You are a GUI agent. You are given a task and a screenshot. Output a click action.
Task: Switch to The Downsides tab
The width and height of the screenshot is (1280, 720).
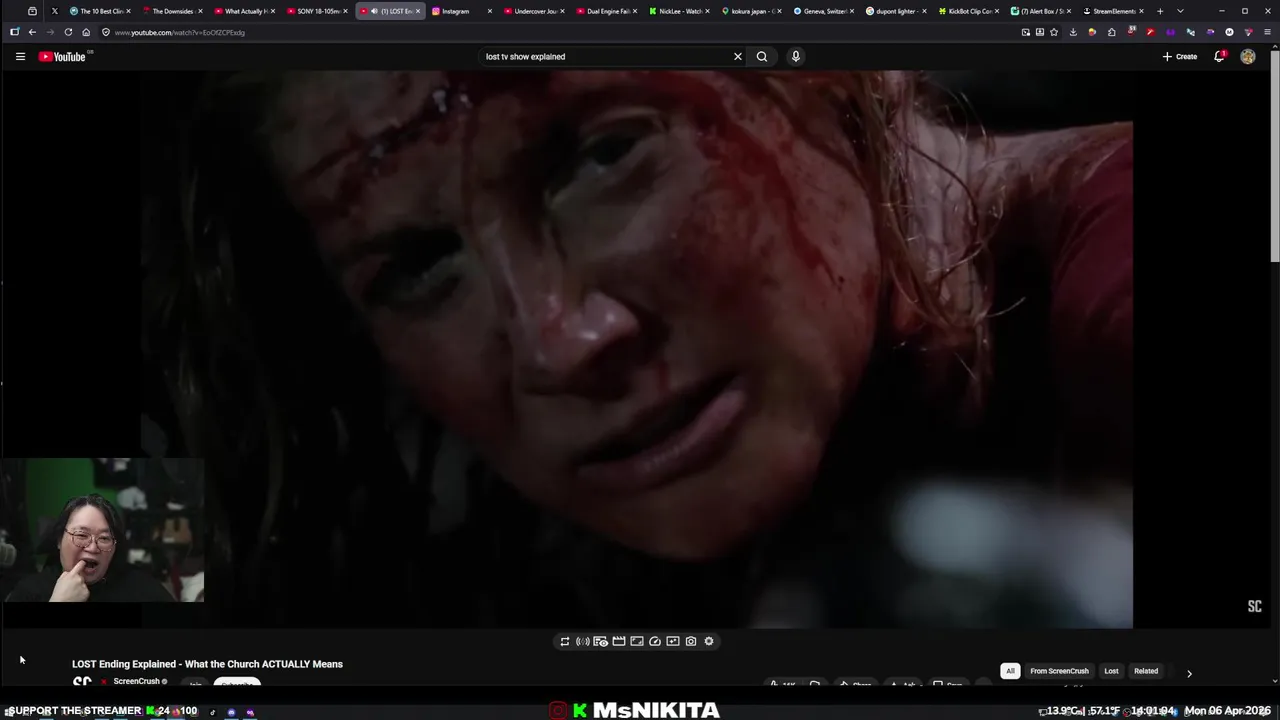(172, 11)
